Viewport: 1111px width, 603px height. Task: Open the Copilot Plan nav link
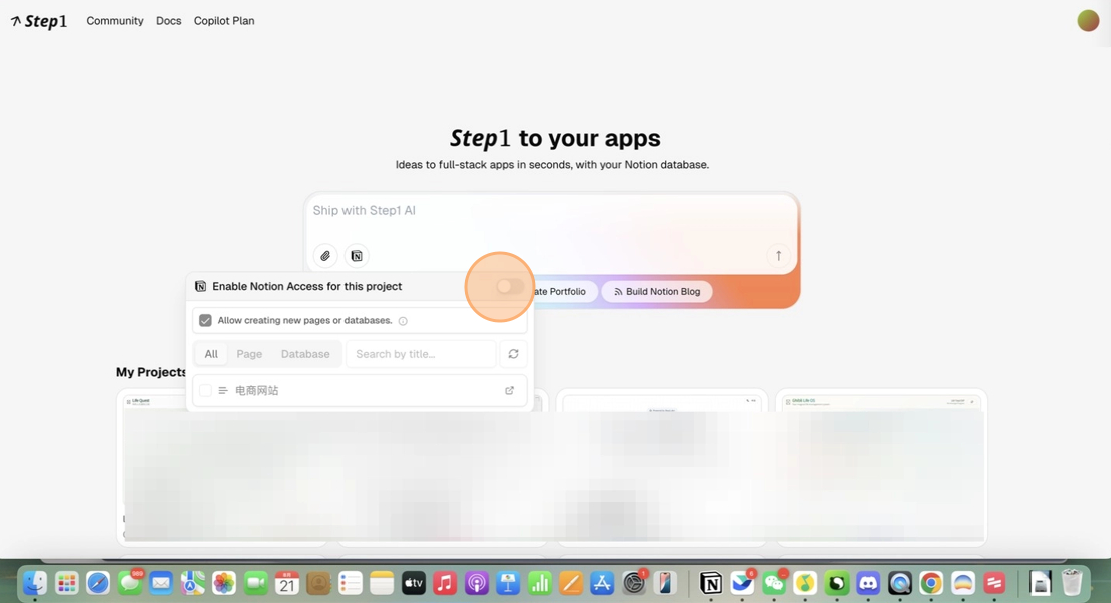(224, 21)
